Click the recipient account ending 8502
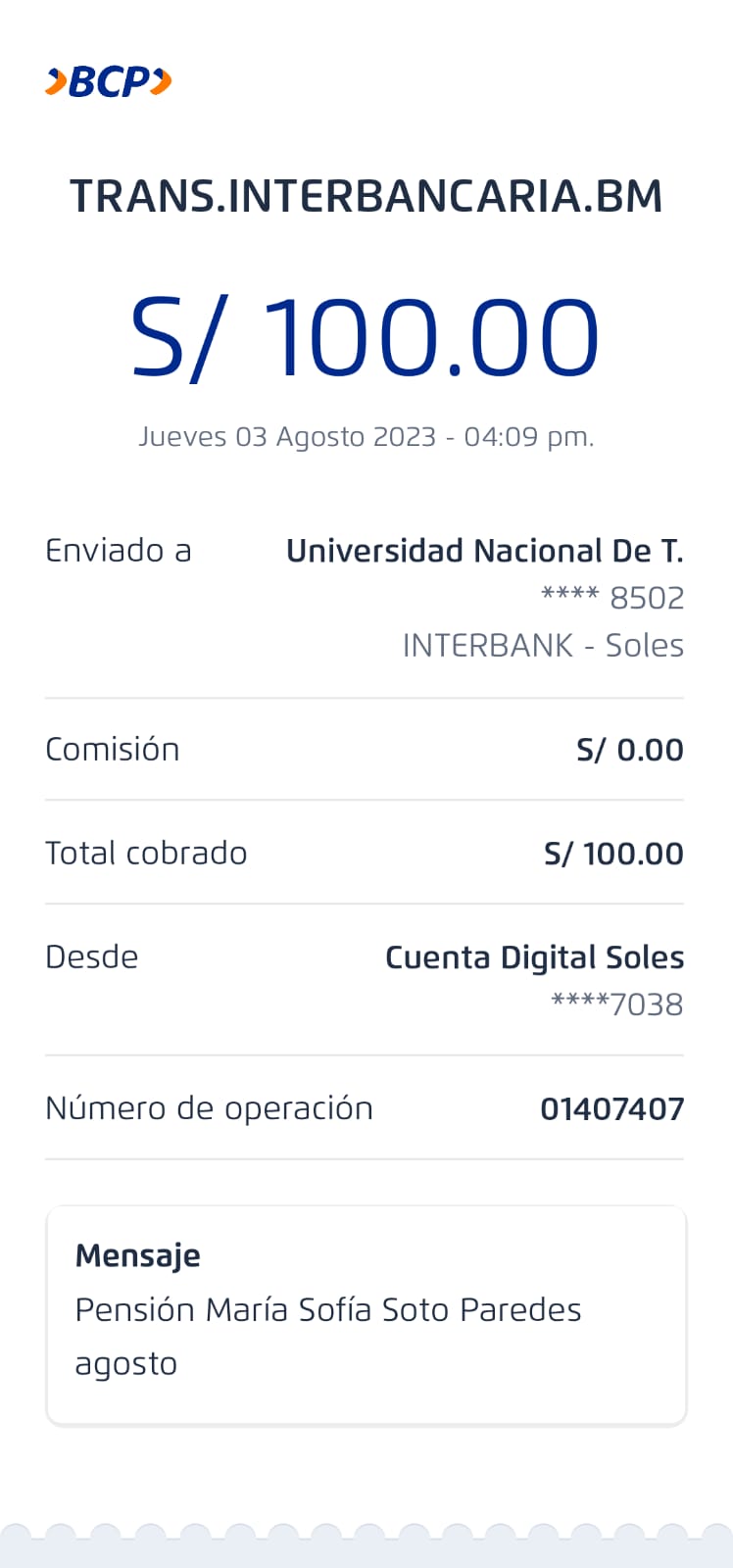The width and height of the screenshot is (733, 1568). 612,598
